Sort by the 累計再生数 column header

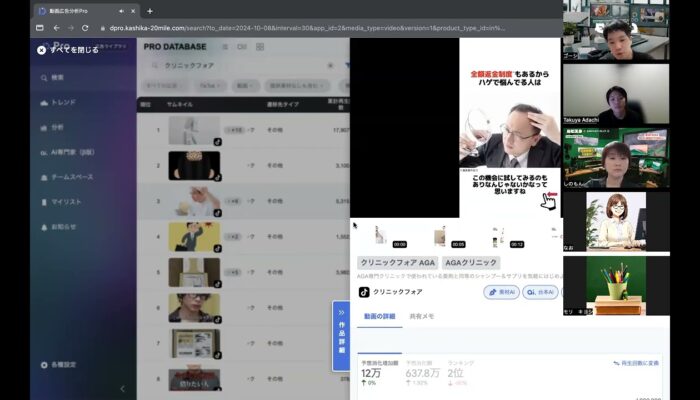click(339, 104)
